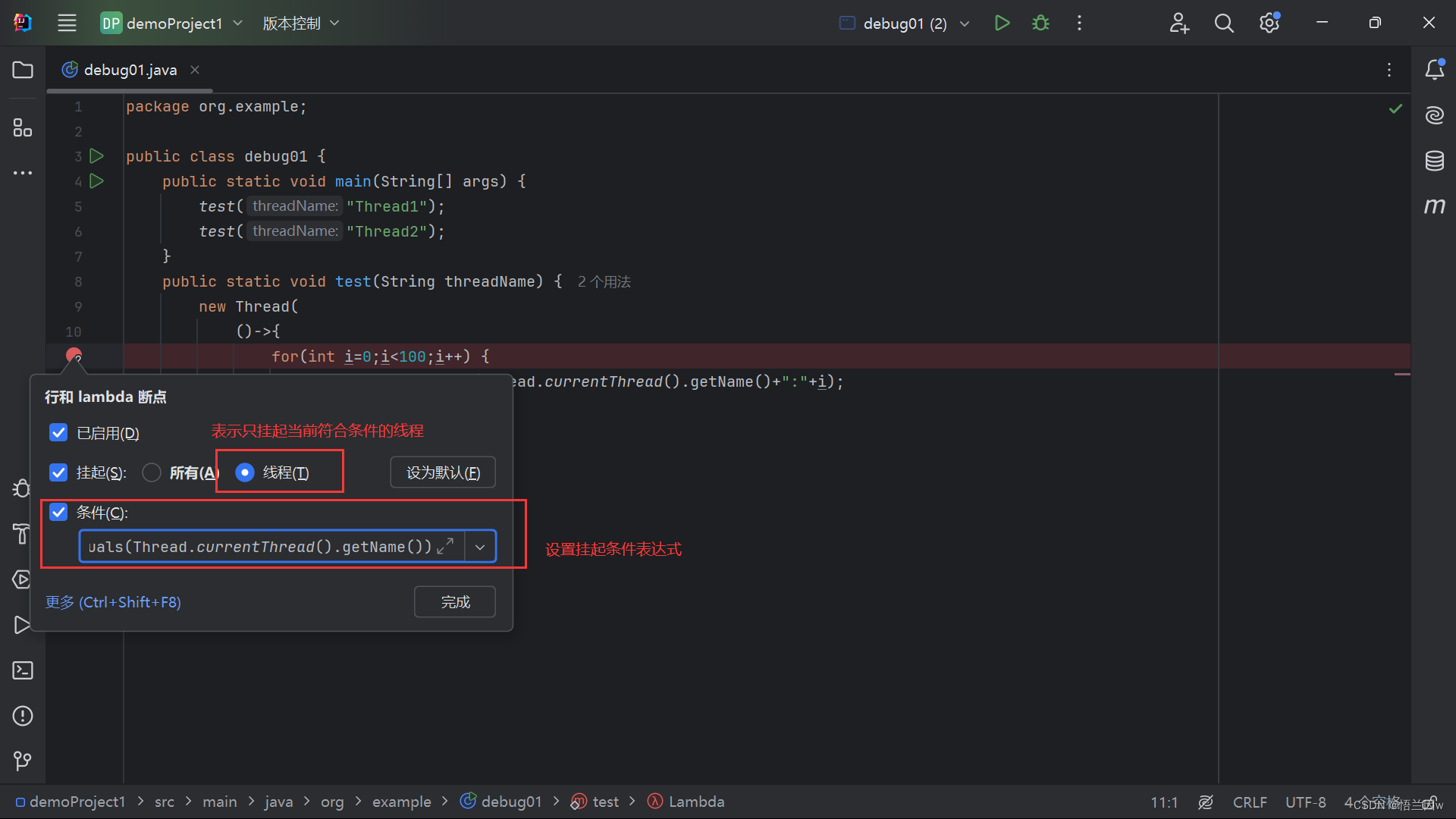This screenshot has height=819, width=1456.
Task: Click line number 10 in gutter
Action: (74, 331)
